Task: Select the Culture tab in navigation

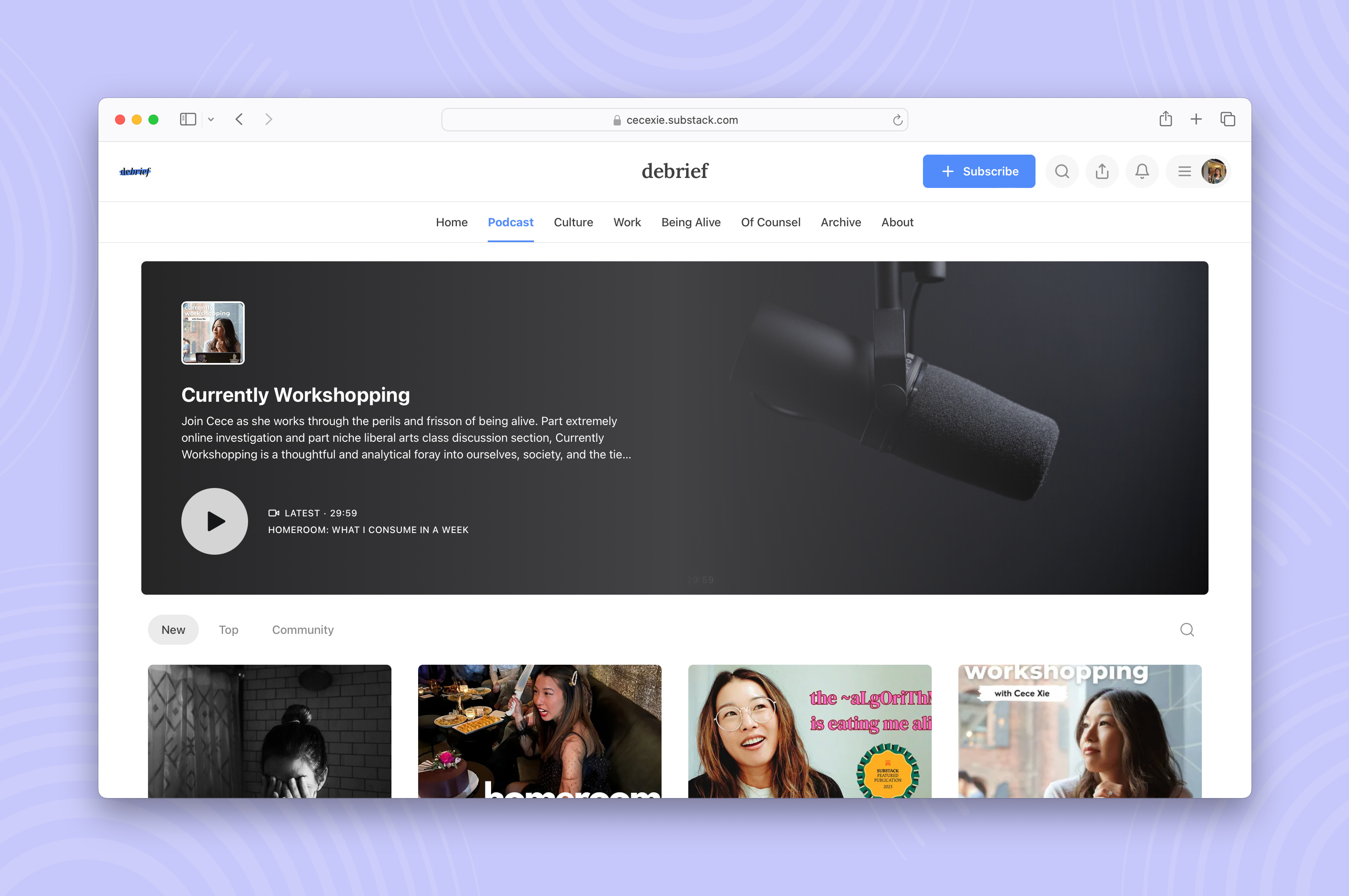Action: pyautogui.click(x=573, y=222)
